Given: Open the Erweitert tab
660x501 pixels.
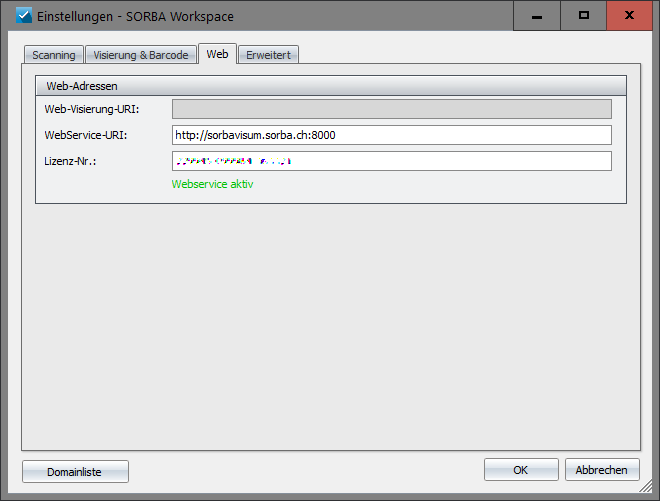Looking at the screenshot, I should [x=269, y=55].
